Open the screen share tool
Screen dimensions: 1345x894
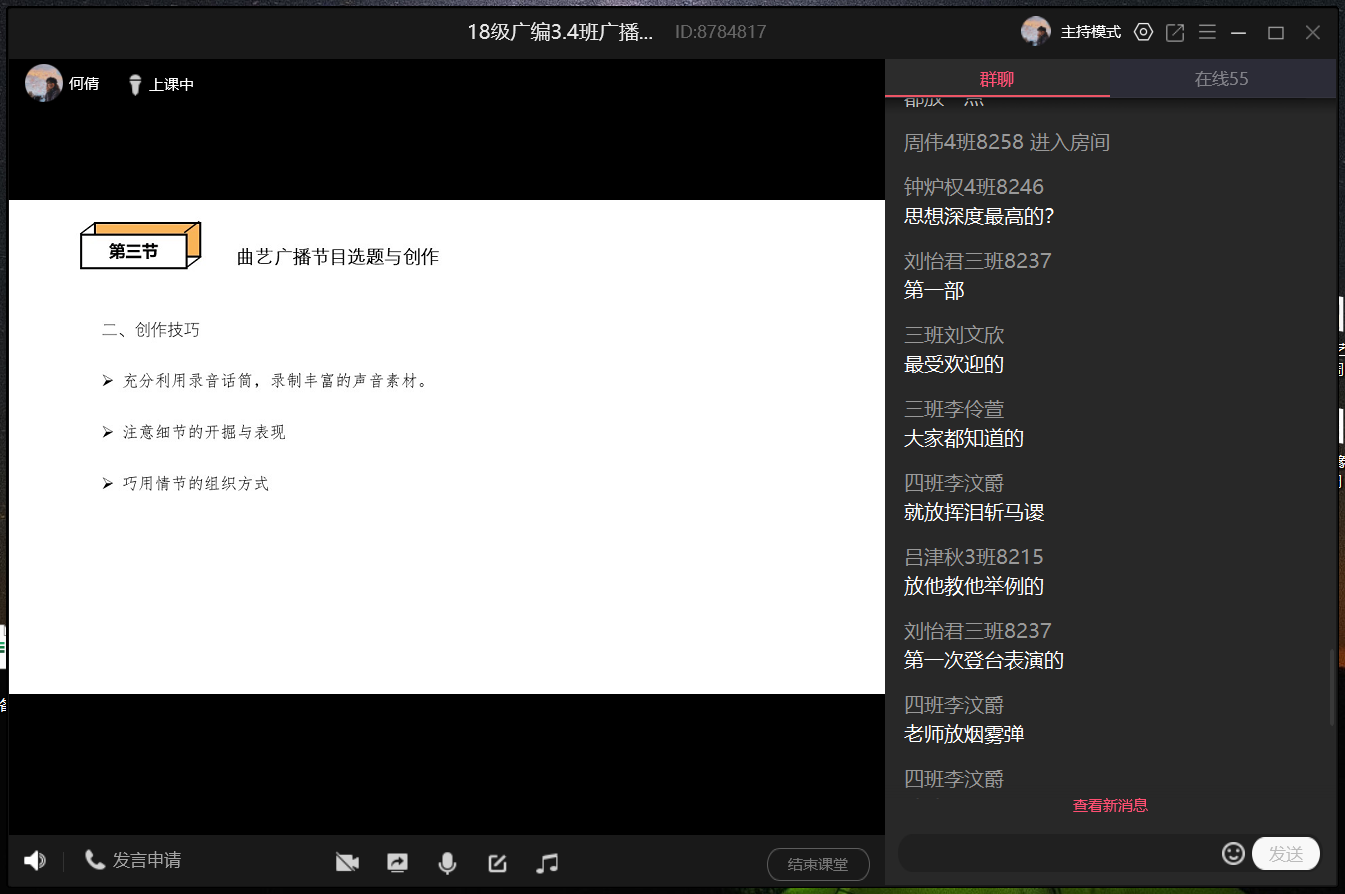coord(397,863)
